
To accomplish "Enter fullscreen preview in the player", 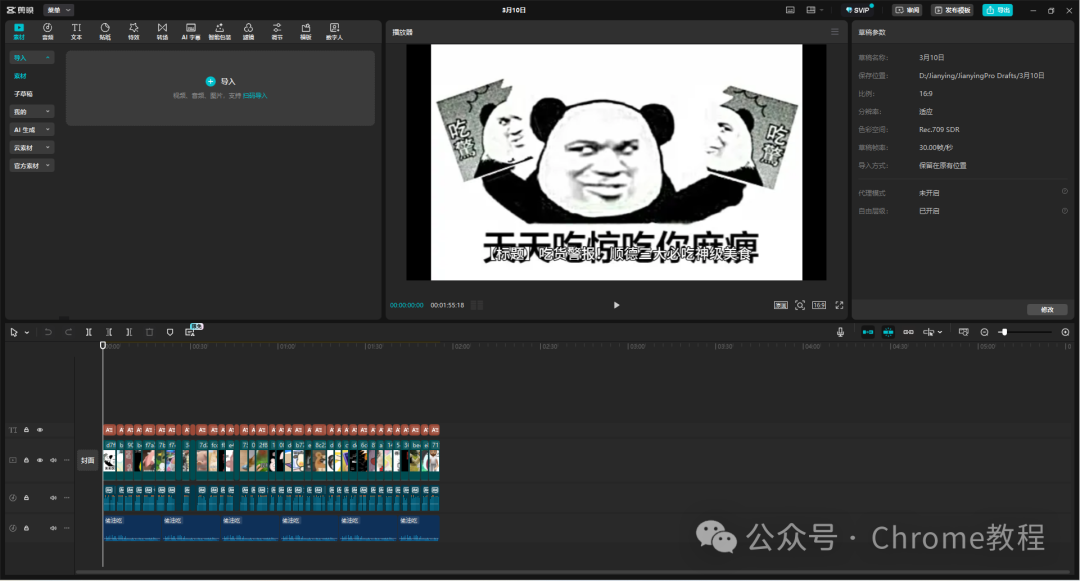I will [x=839, y=305].
